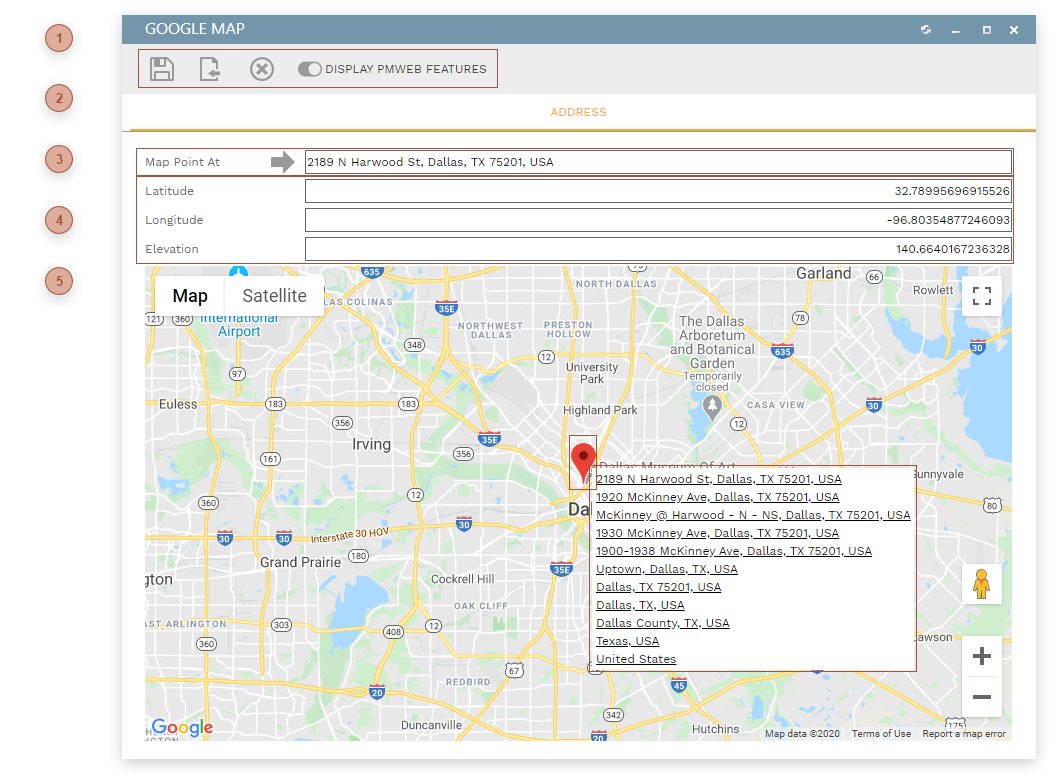Click the save and exit icon
This screenshot has height=782, width=1055.
pyautogui.click(x=211, y=68)
